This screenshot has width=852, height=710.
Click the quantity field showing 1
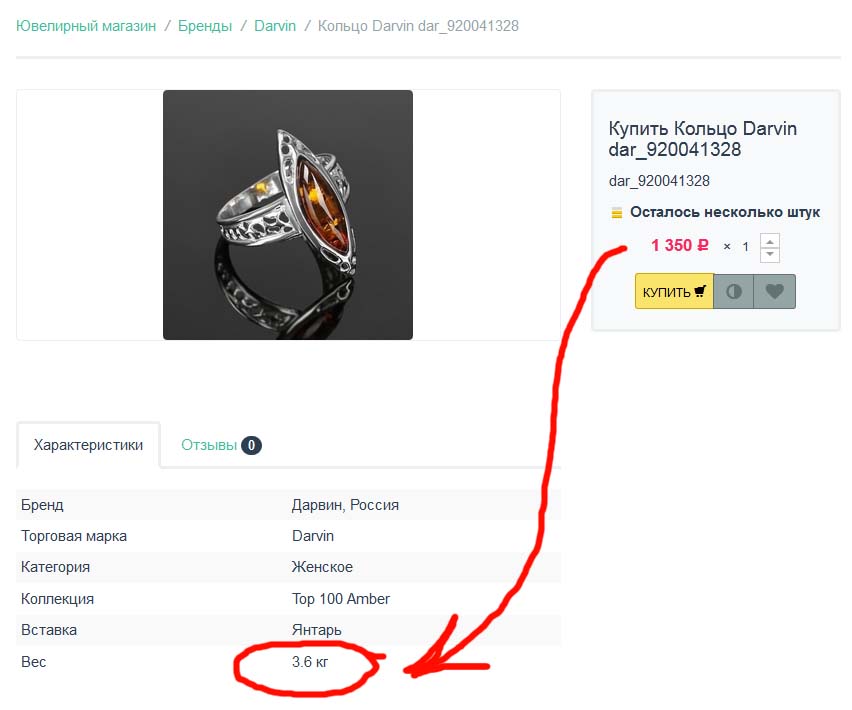pyautogui.click(x=746, y=247)
